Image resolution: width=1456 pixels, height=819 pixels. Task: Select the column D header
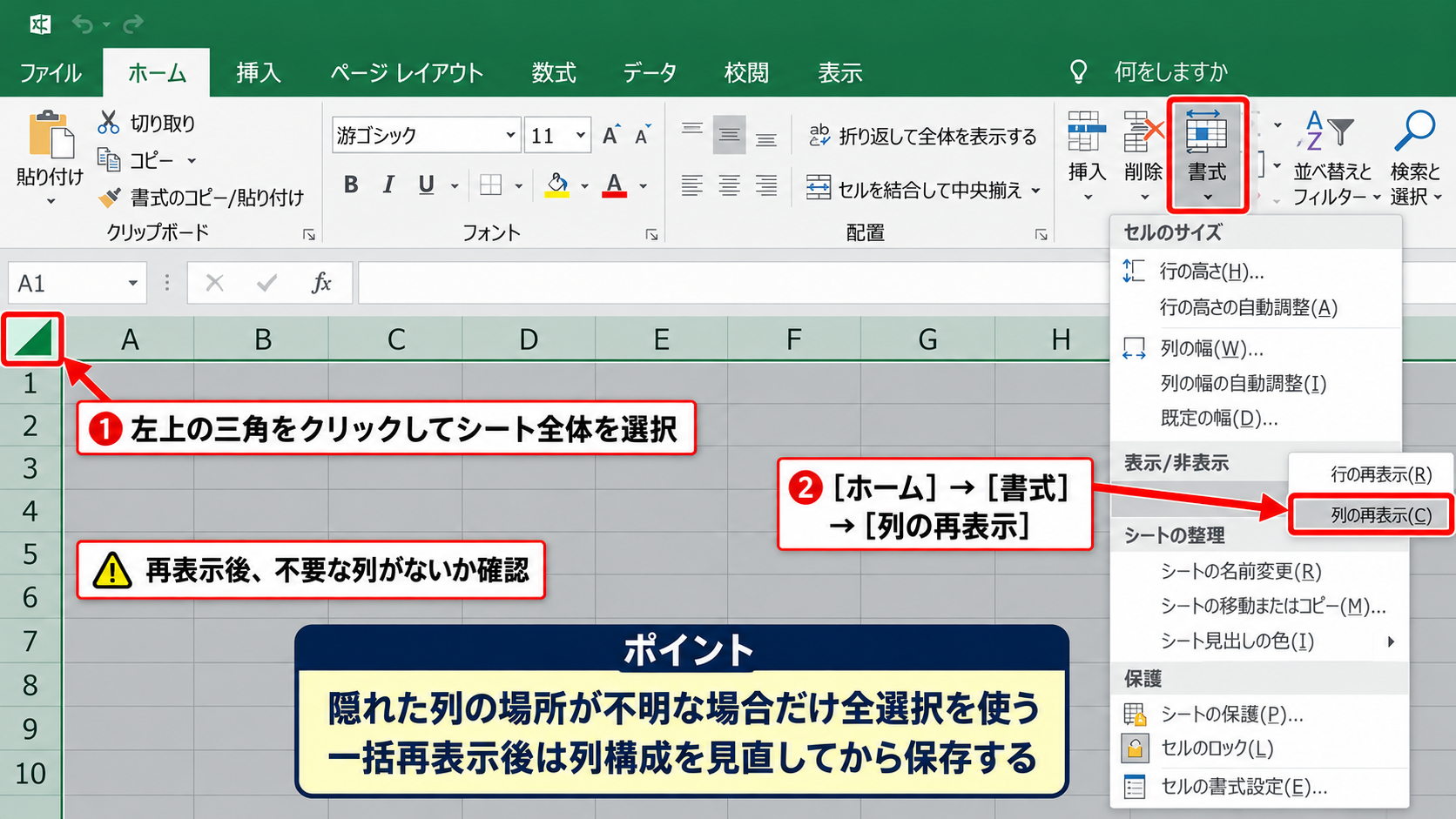point(529,339)
